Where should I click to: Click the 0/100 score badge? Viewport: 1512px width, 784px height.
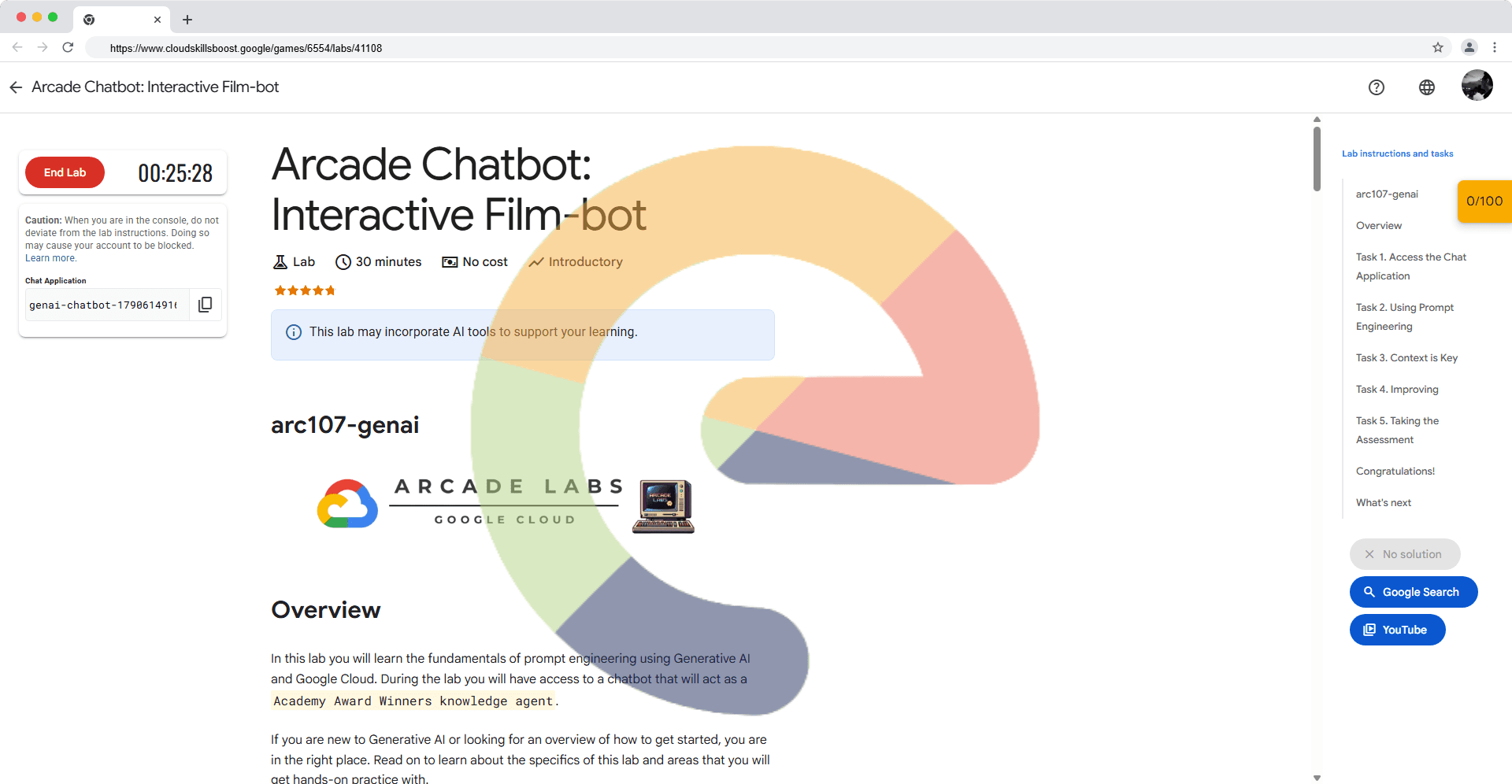pyautogui.click(x=1484, y=202)
